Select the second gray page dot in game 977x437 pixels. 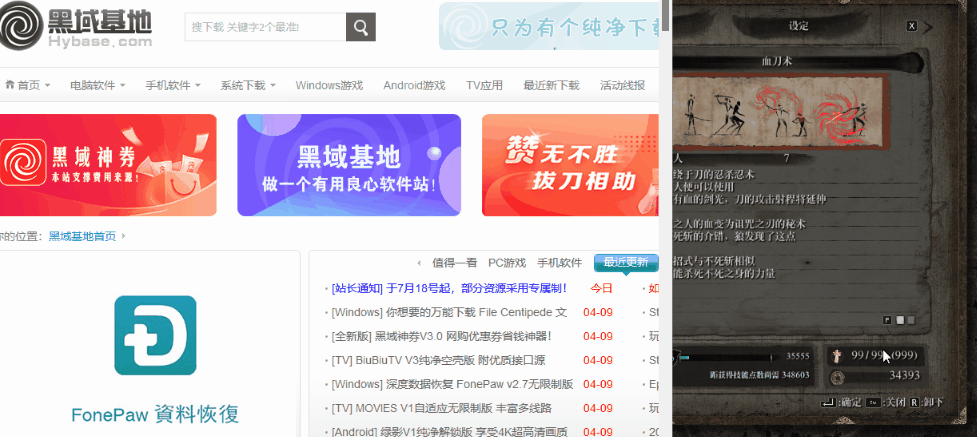[x=910, y=320]
